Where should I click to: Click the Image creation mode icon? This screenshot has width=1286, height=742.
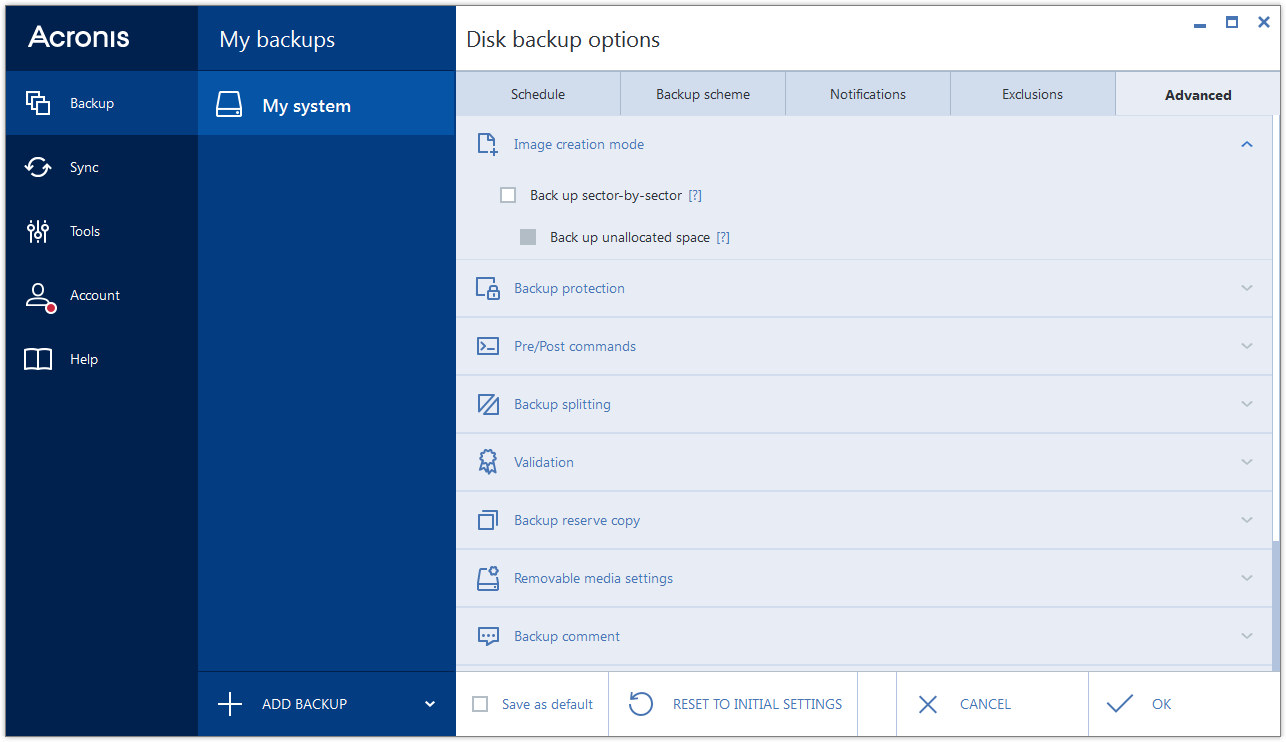pyautogui.click(x=488, y=144)
